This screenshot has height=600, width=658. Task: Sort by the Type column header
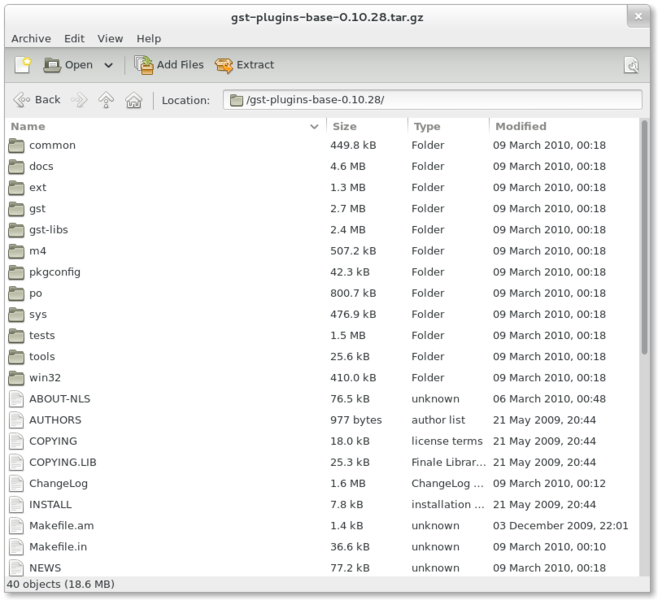[x=448, y=126]
